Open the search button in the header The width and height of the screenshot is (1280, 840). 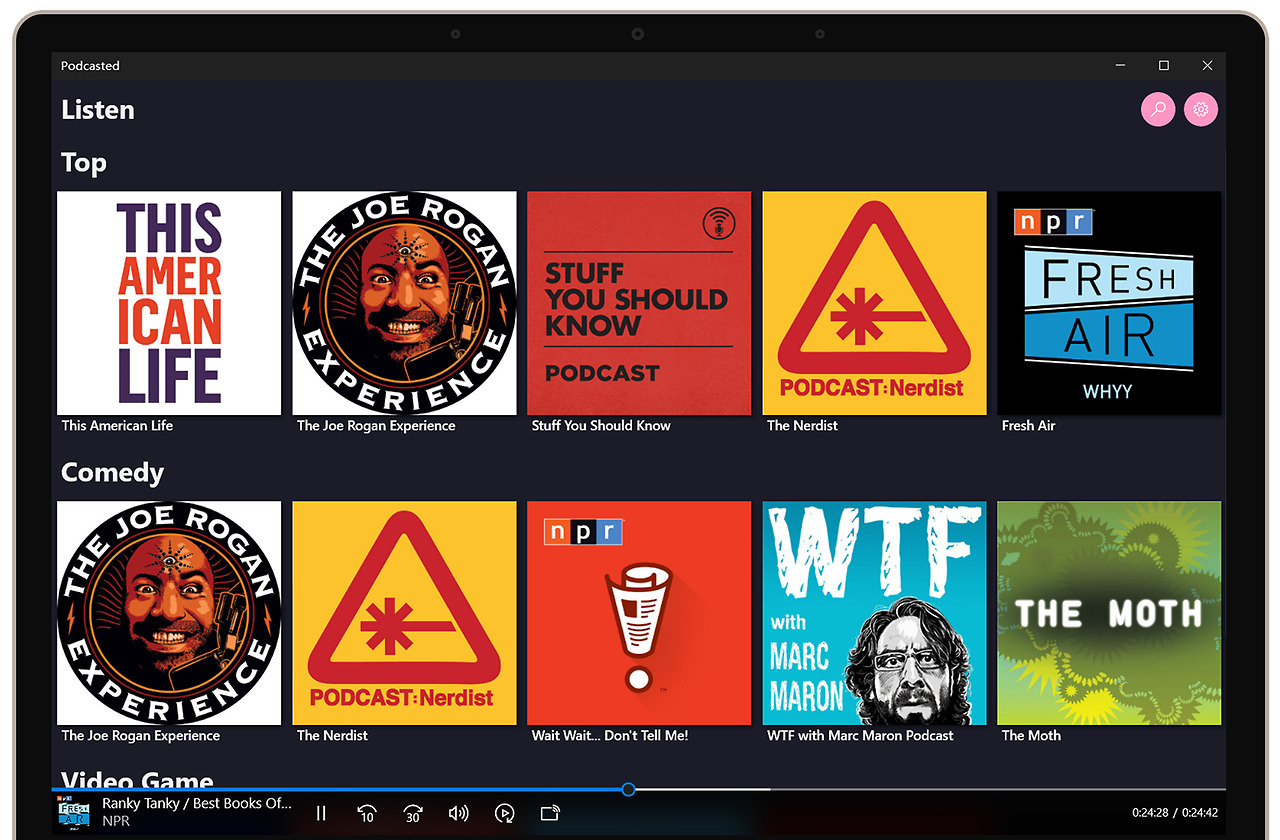[1158, 109]
